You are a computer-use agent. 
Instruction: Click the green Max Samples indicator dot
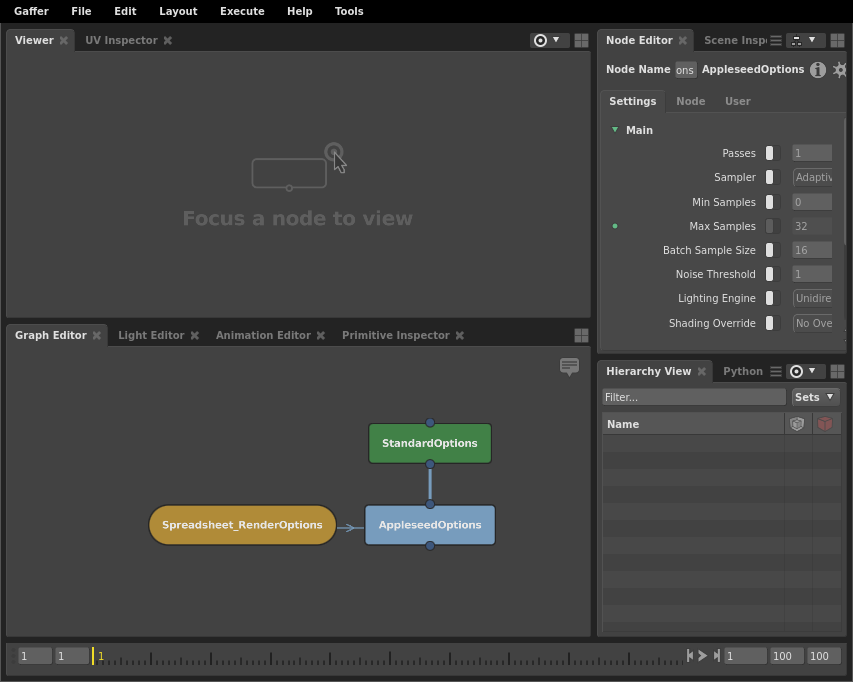pyautogui.click(x=615, y=226)
